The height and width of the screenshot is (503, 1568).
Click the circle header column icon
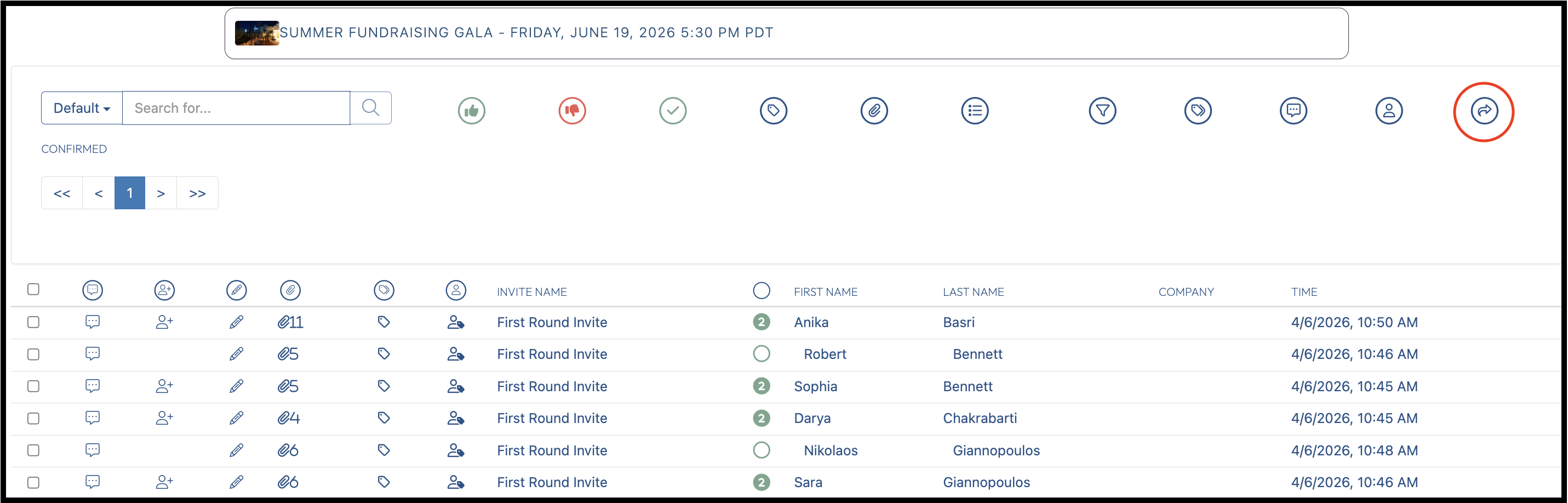tap(761, 290)
